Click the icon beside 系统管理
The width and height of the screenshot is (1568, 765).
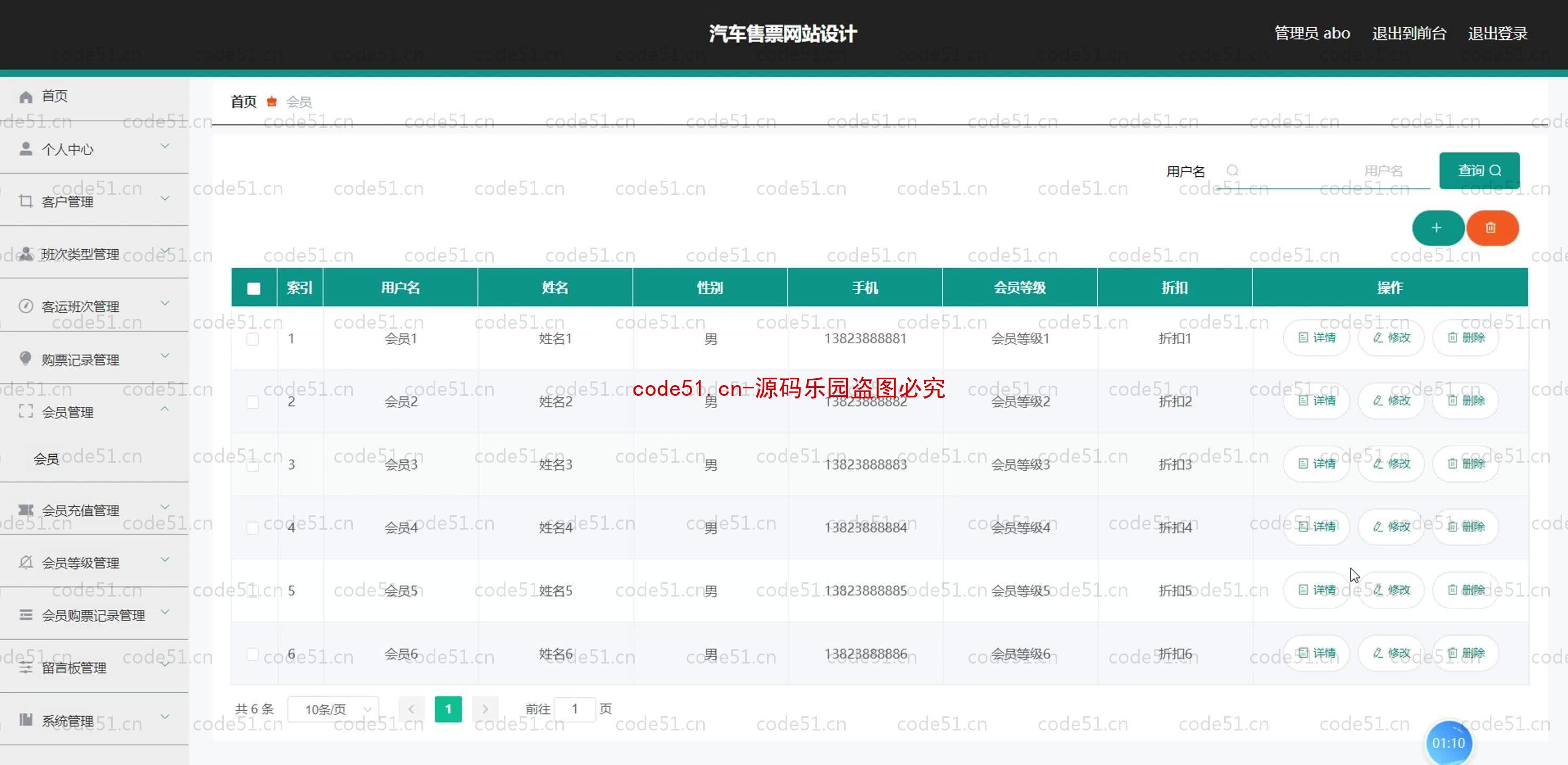[26, 720]
